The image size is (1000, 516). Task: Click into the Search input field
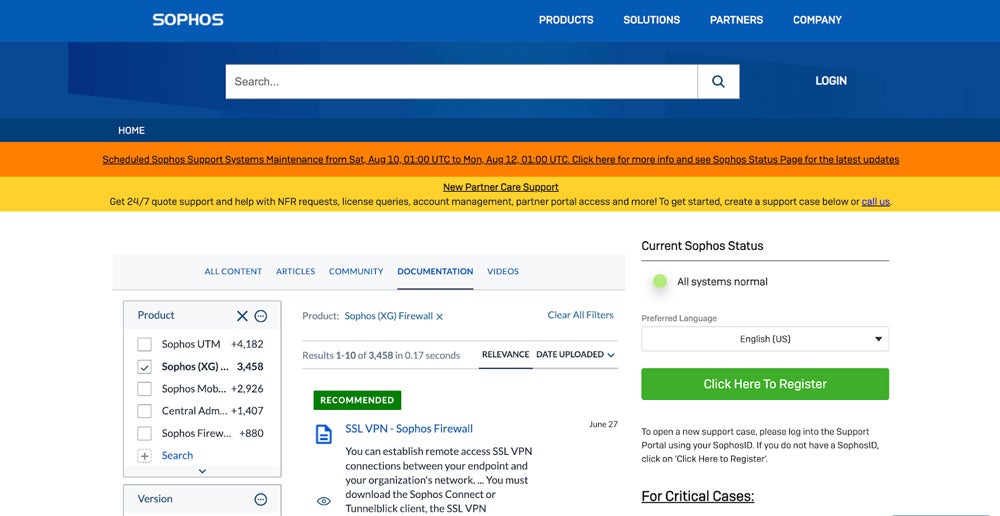click(461, 82)
